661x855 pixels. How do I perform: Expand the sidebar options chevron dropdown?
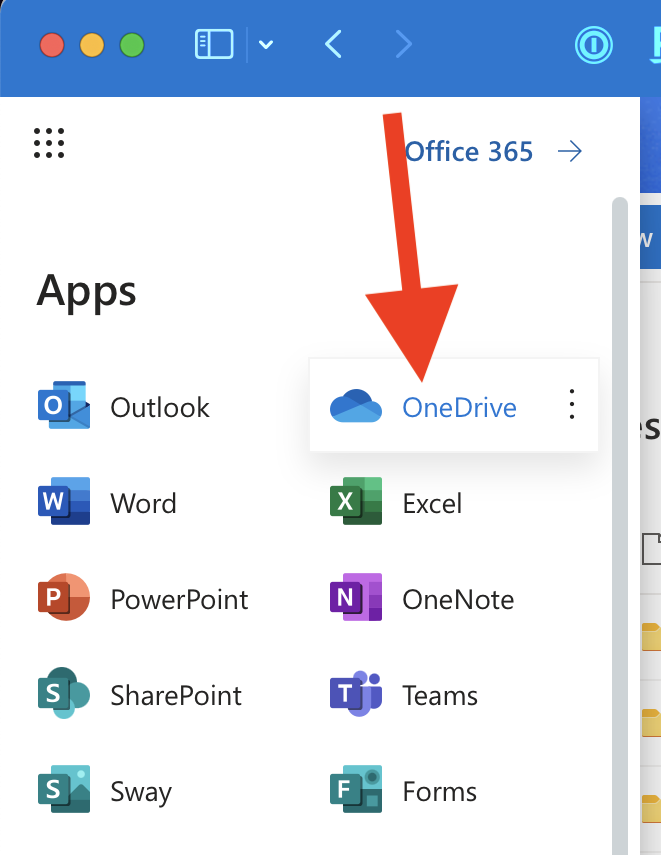(266, 44)
